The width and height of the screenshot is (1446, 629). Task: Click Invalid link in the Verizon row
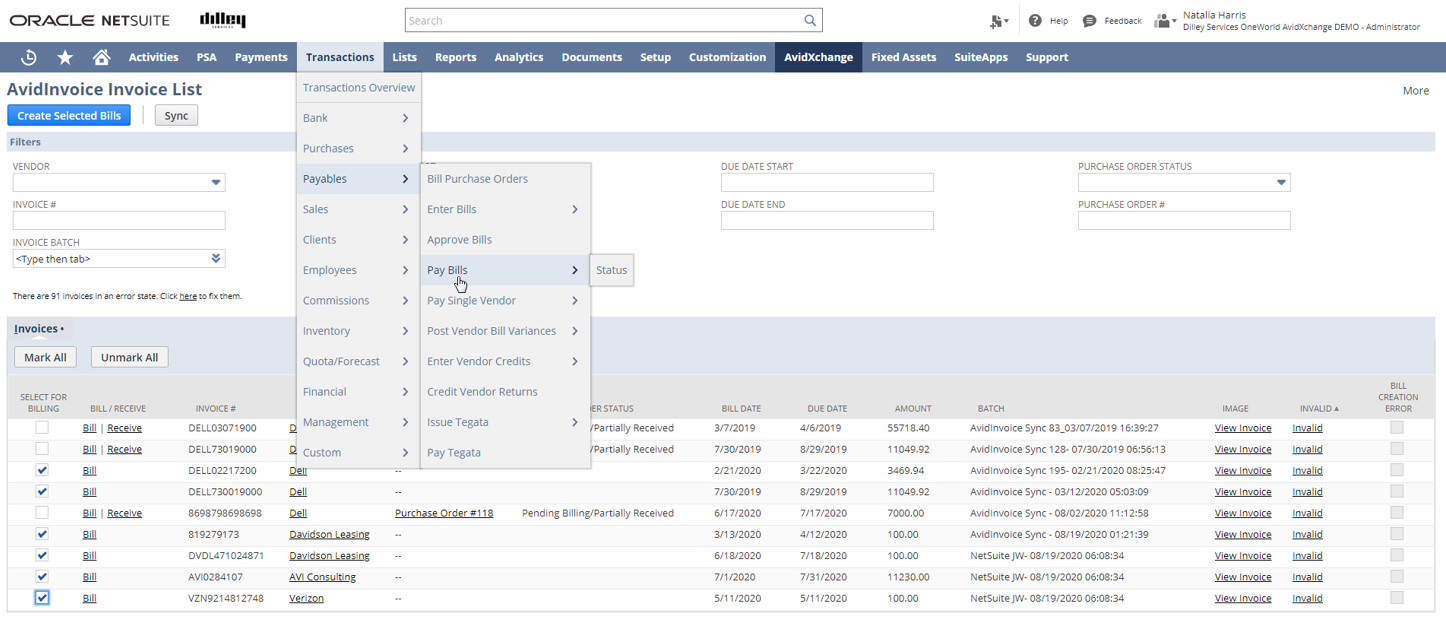point(1307,598)
